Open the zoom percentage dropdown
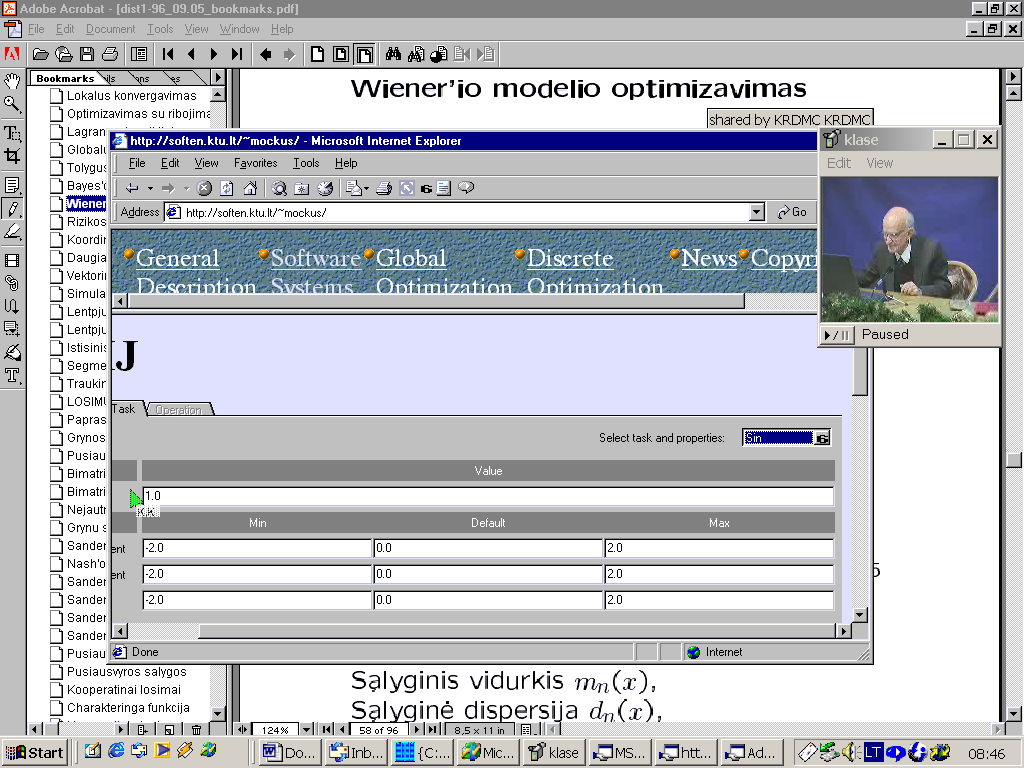Image resolution: width=1024 pixels, height=768 pixels. click(306, 730)
